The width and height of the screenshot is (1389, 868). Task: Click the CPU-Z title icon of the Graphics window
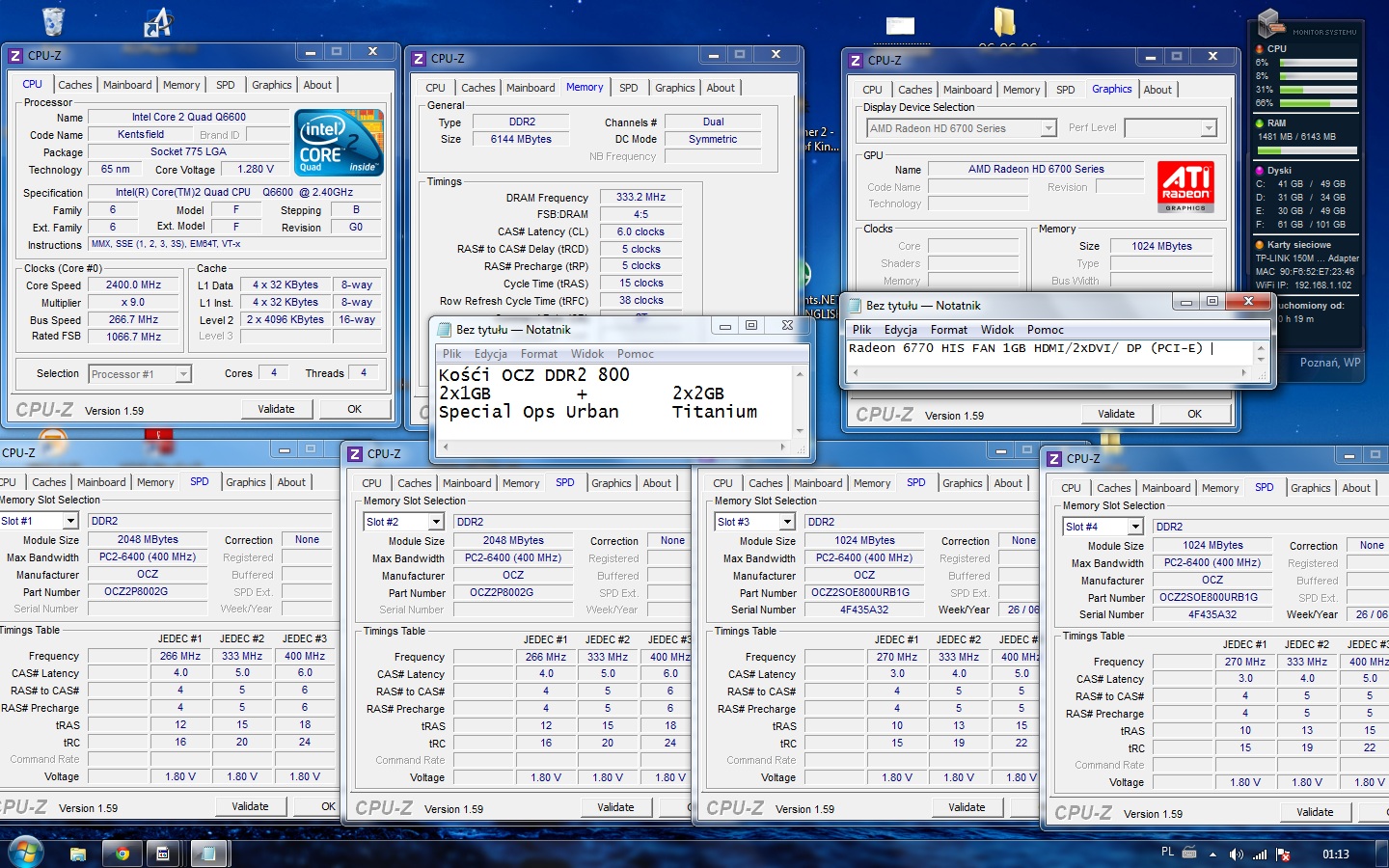coord(856,61)
